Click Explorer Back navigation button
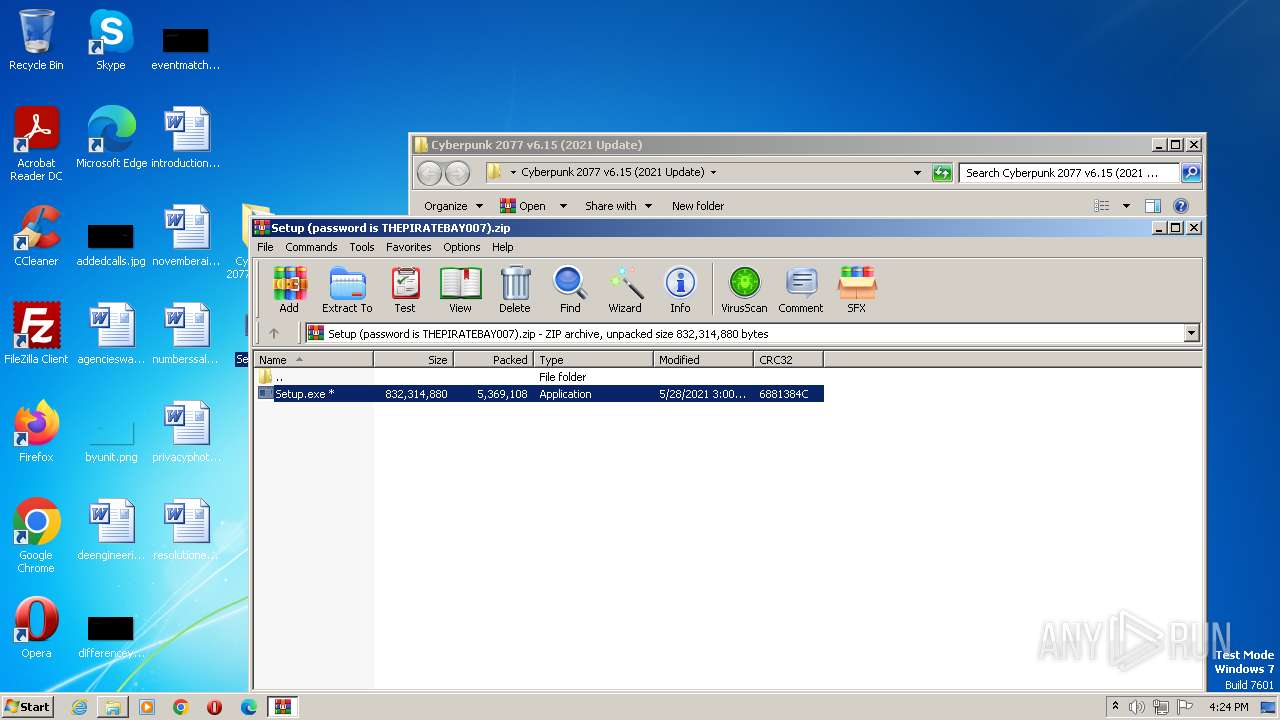The image size is (1280, 720). (x=429, y=173)
